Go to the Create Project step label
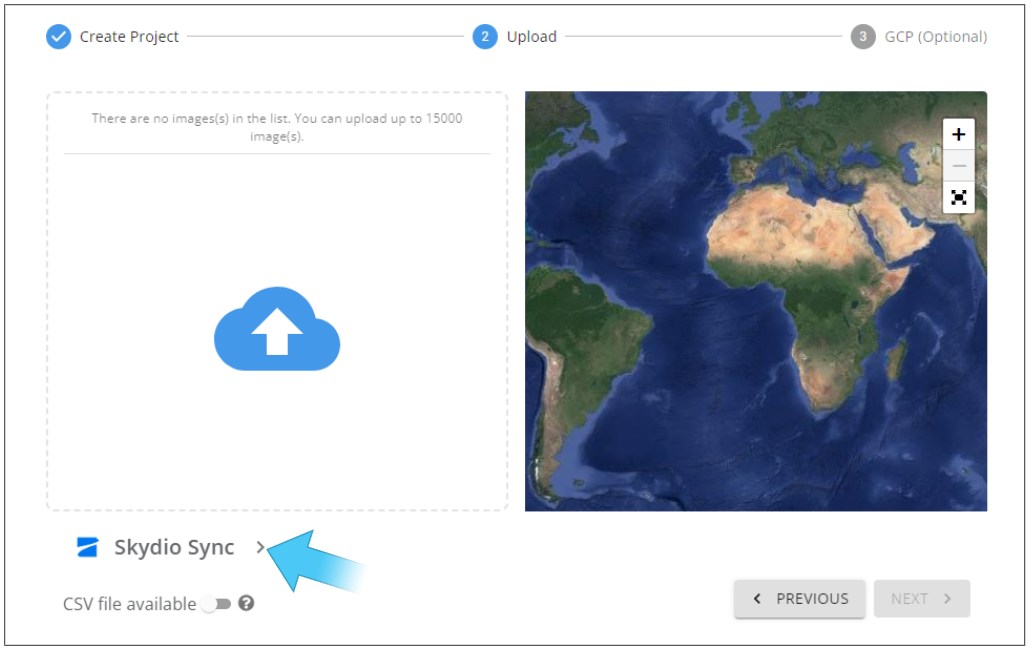The image size is (1032, 655). click(129, 37)
